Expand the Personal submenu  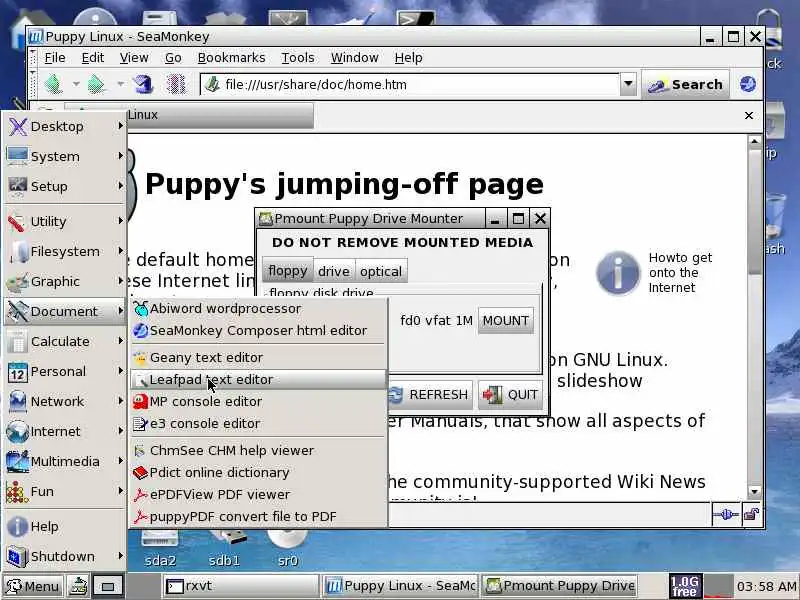coord(65,371)
